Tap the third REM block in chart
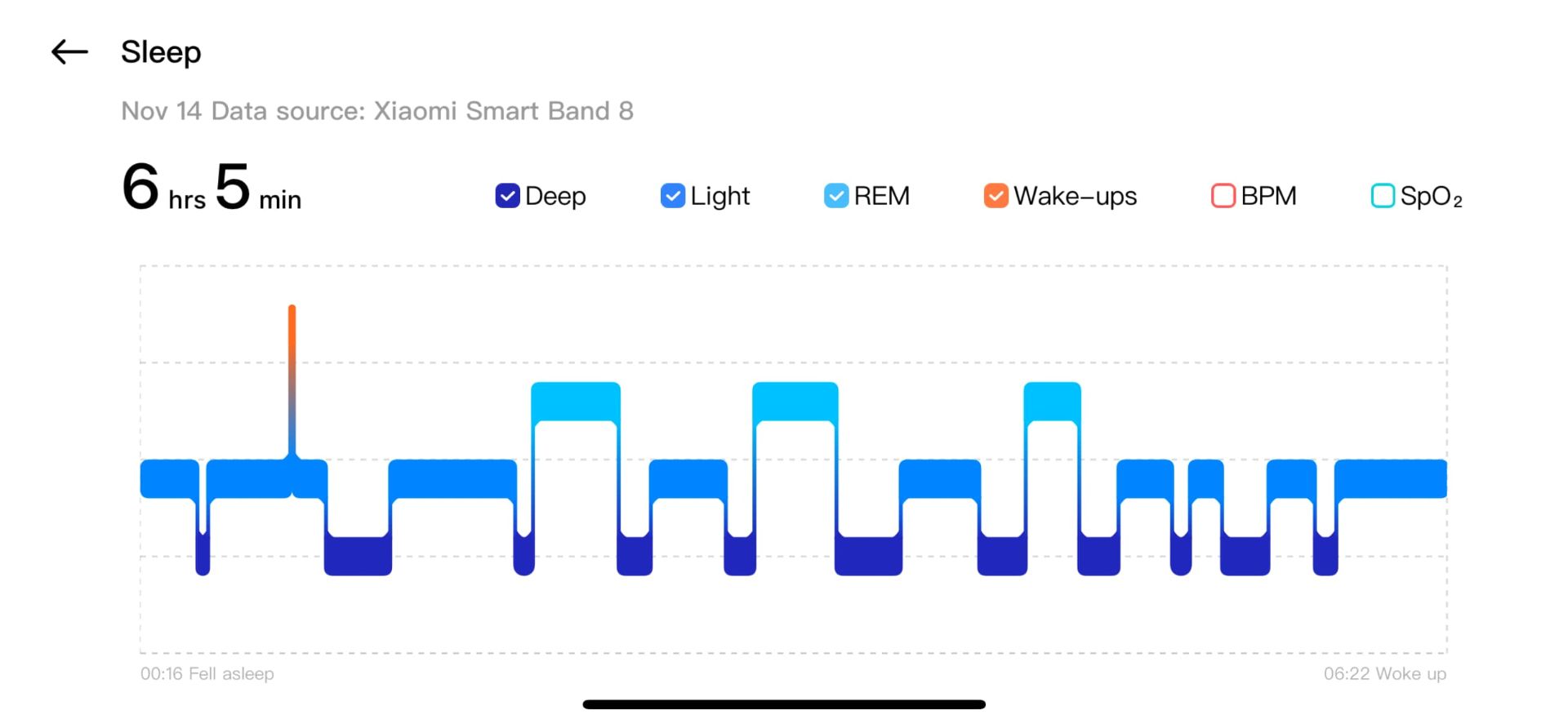1568x724 pixels. 1052,402
